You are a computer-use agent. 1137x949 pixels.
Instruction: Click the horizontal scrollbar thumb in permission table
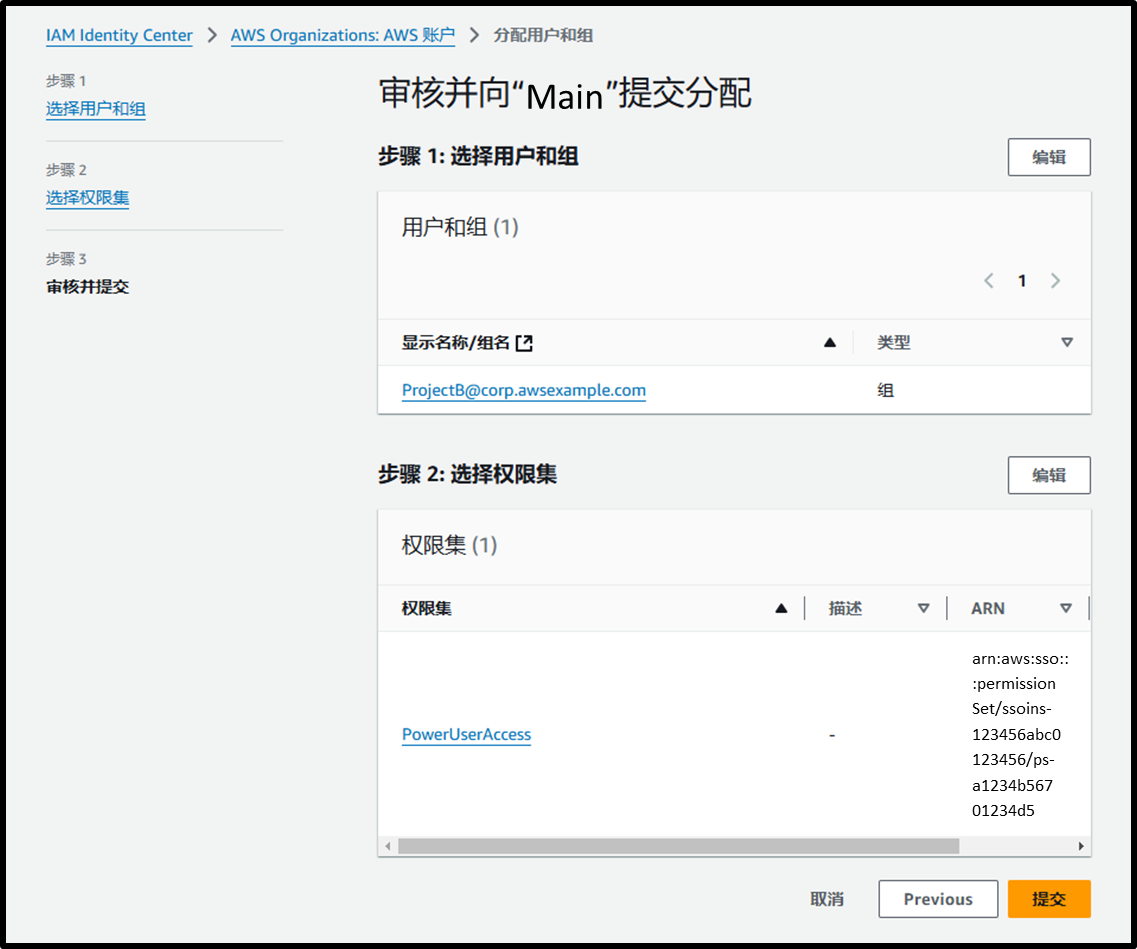pos(678,846)
